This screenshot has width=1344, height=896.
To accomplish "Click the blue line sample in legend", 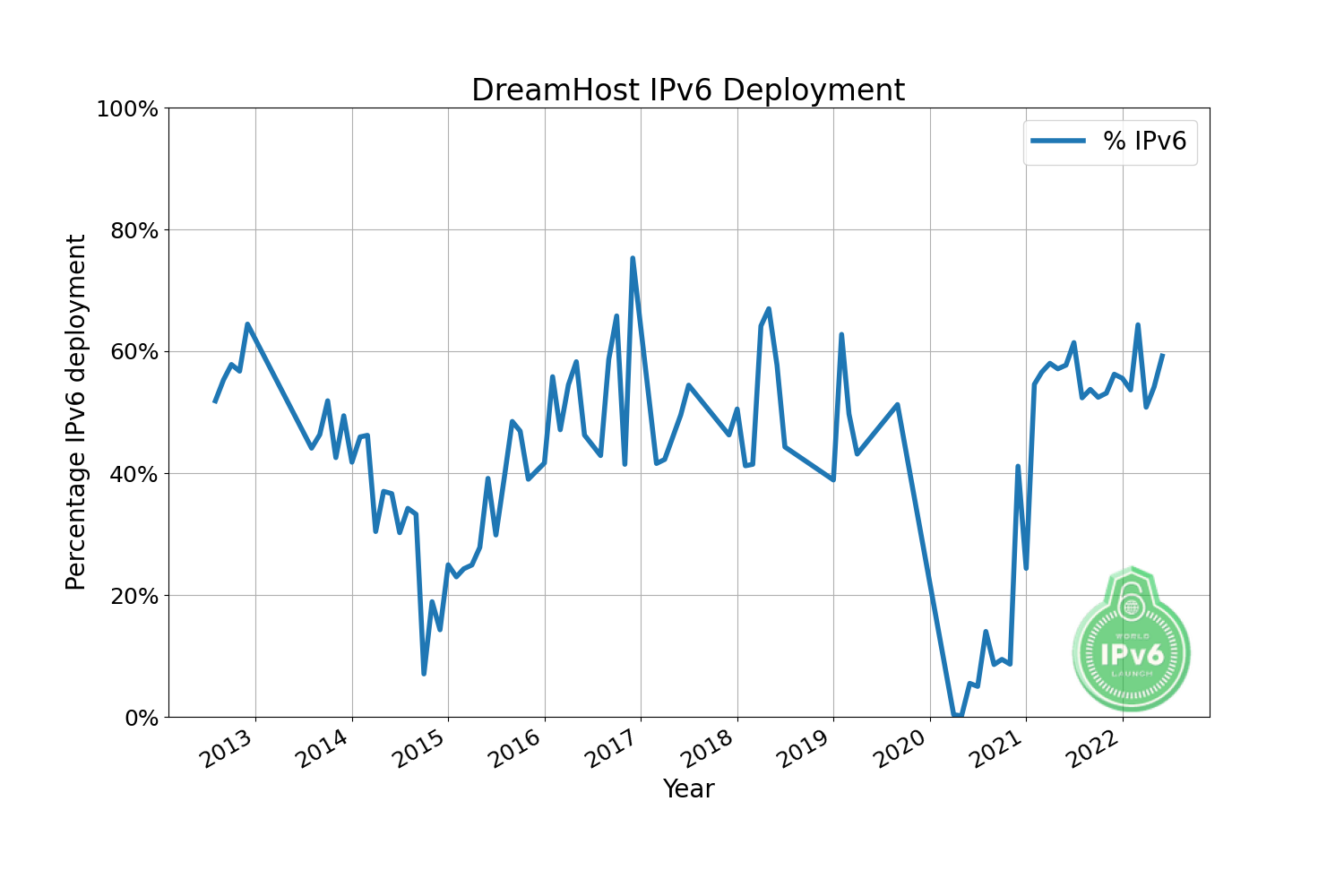I will click(1057, 141).
